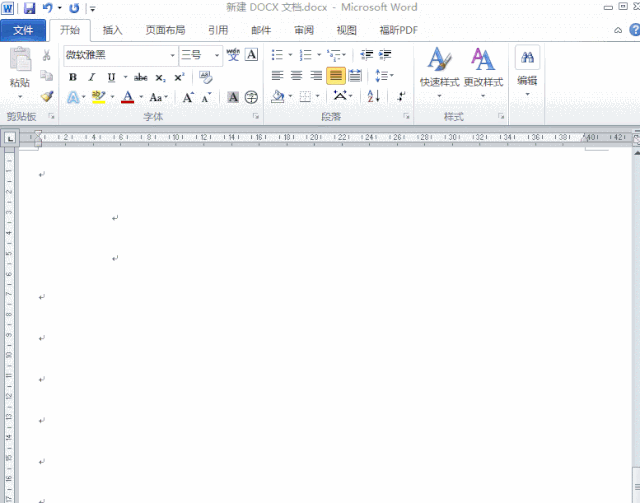640x503 pixels.
Task: Open the 页面布局 ribbon tab
Action: [165, 30]
